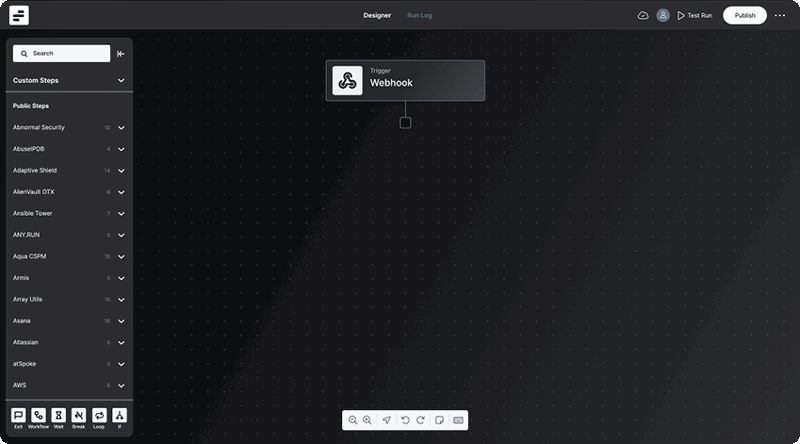This screenshot has height=444, width=800.
Task: Open the Designer tab
Action: [x=377, y=15]
